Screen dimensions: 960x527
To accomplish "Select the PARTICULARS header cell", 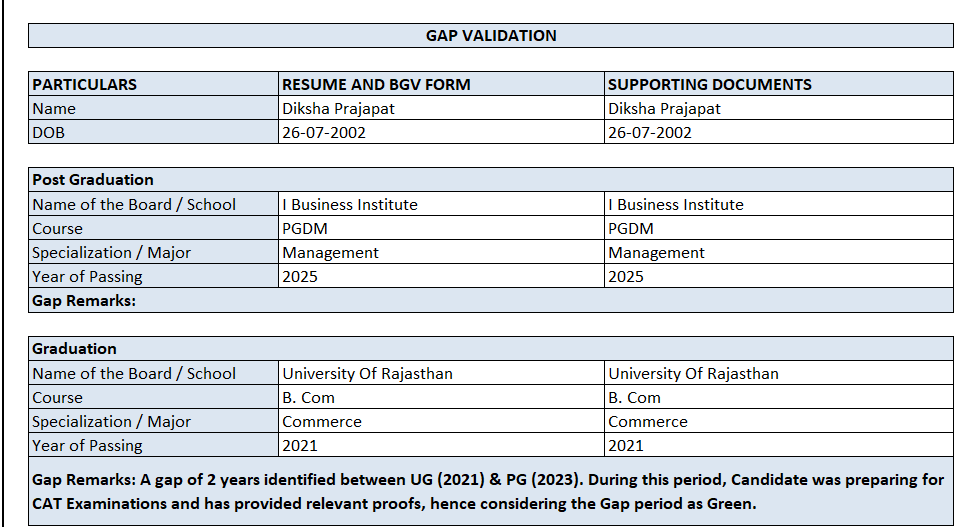I will point(85,85).
